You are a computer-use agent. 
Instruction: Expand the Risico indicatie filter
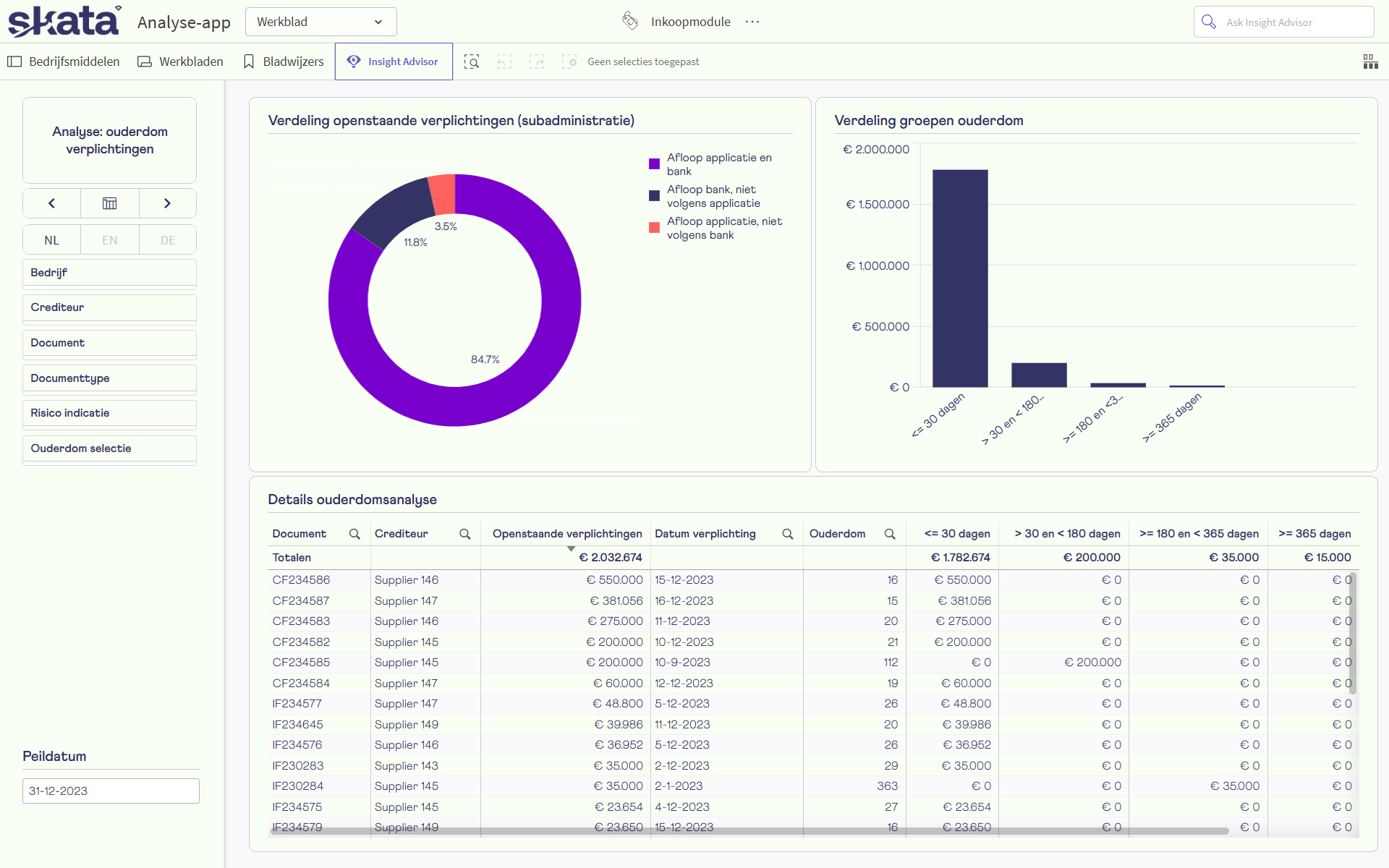coord(109,413)
